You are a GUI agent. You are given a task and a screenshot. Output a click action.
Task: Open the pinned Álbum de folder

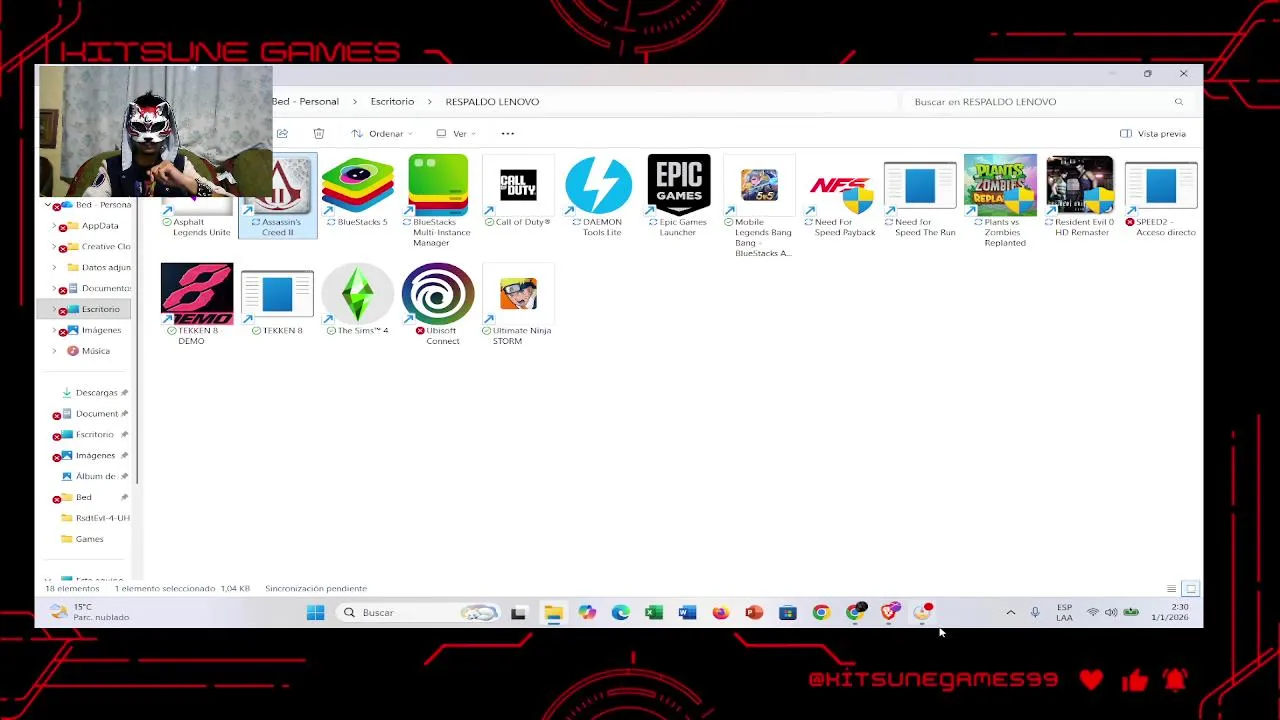(95, 476)
